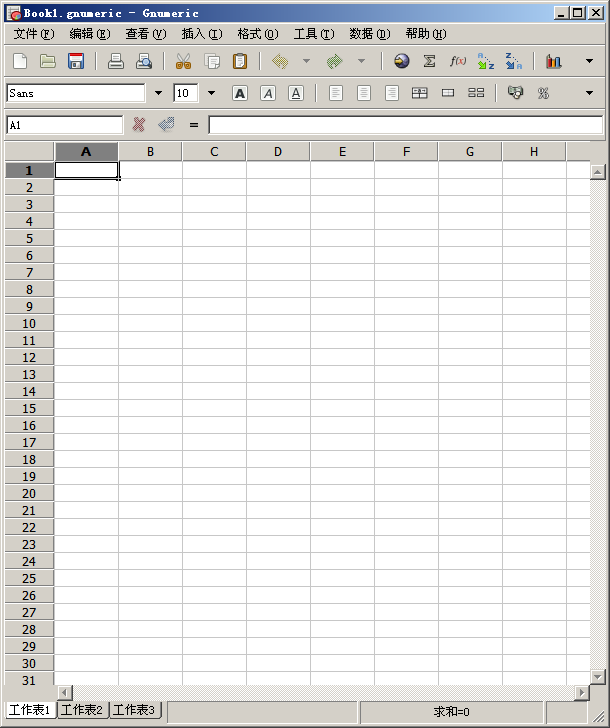Create a new workbook with the New icon
The height and width of the screenshot is (728, 610).
[x=20, y=61]
